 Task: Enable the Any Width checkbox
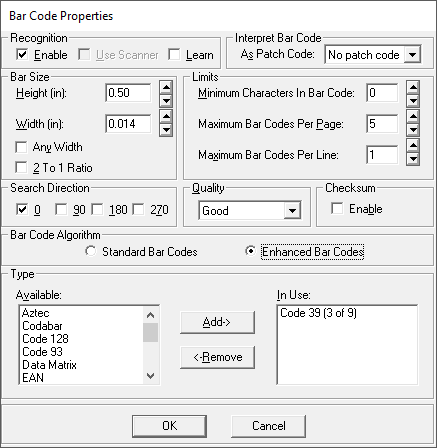(21, 147)
